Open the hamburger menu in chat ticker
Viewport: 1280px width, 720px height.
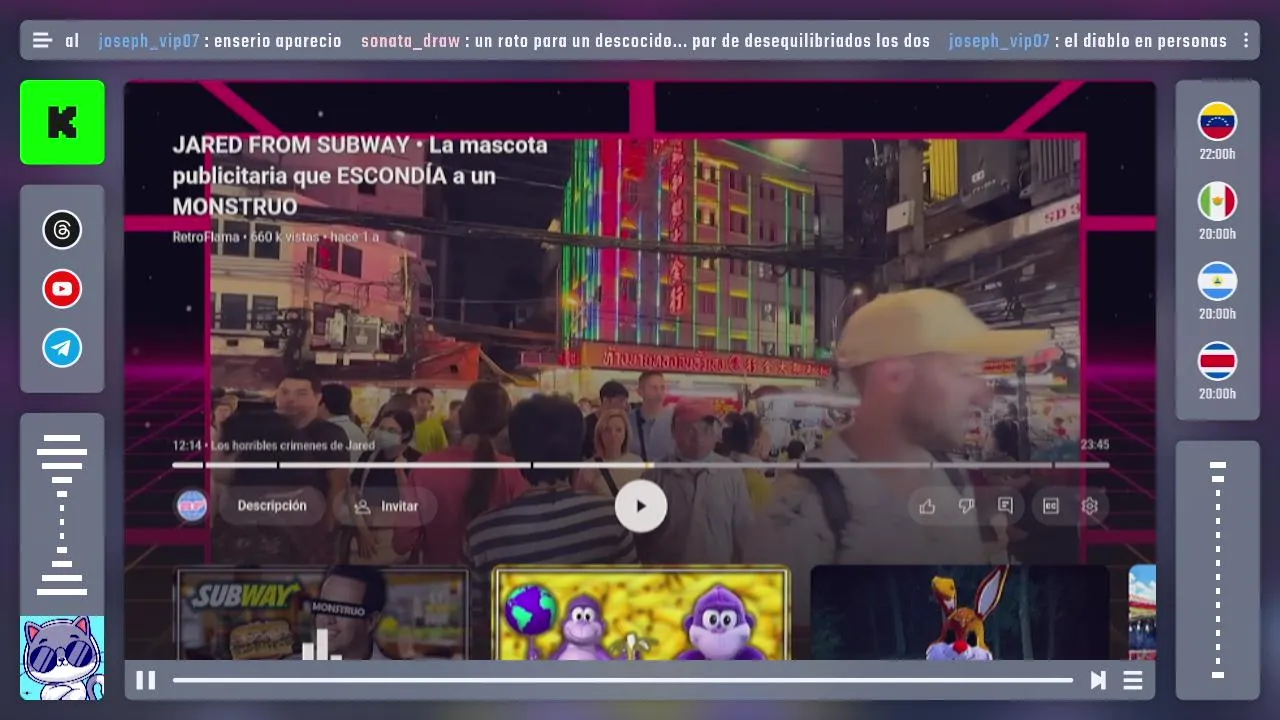coord(42,41)
